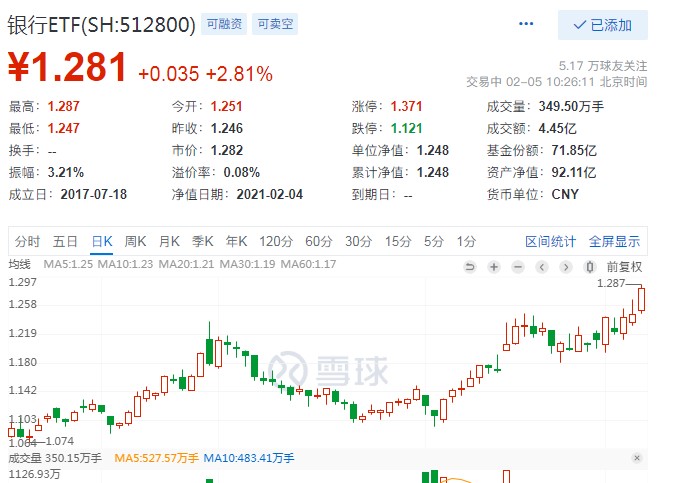Click the 最低 value 1.247
679x483 pixels.
point(64,128)
